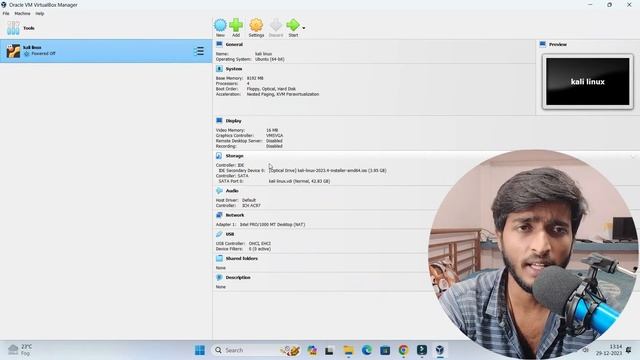Click the green Add machine icon
This screenshot has width=640, height=360.
click(236, 28)
